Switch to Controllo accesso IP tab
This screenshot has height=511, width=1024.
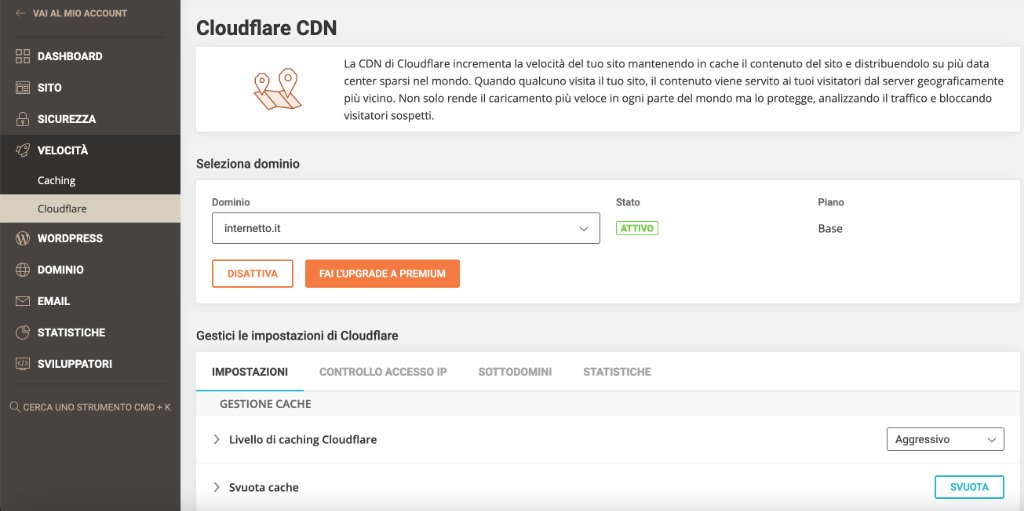[383, 372]
